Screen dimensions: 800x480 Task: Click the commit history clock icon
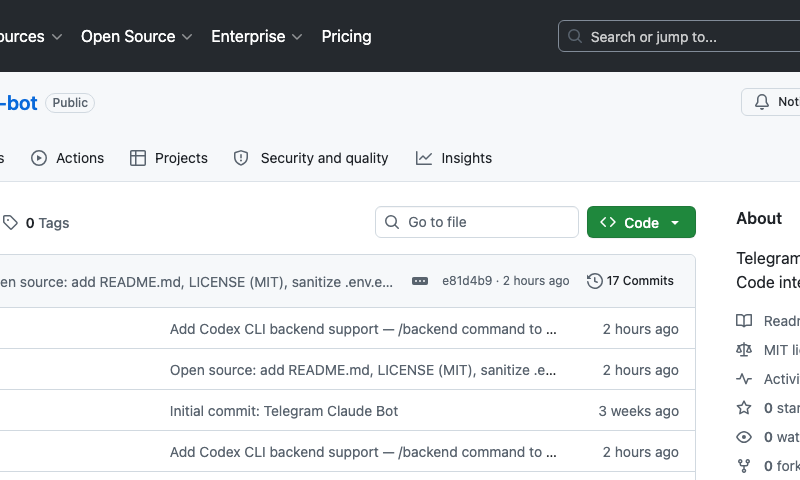tap(595, 281)
